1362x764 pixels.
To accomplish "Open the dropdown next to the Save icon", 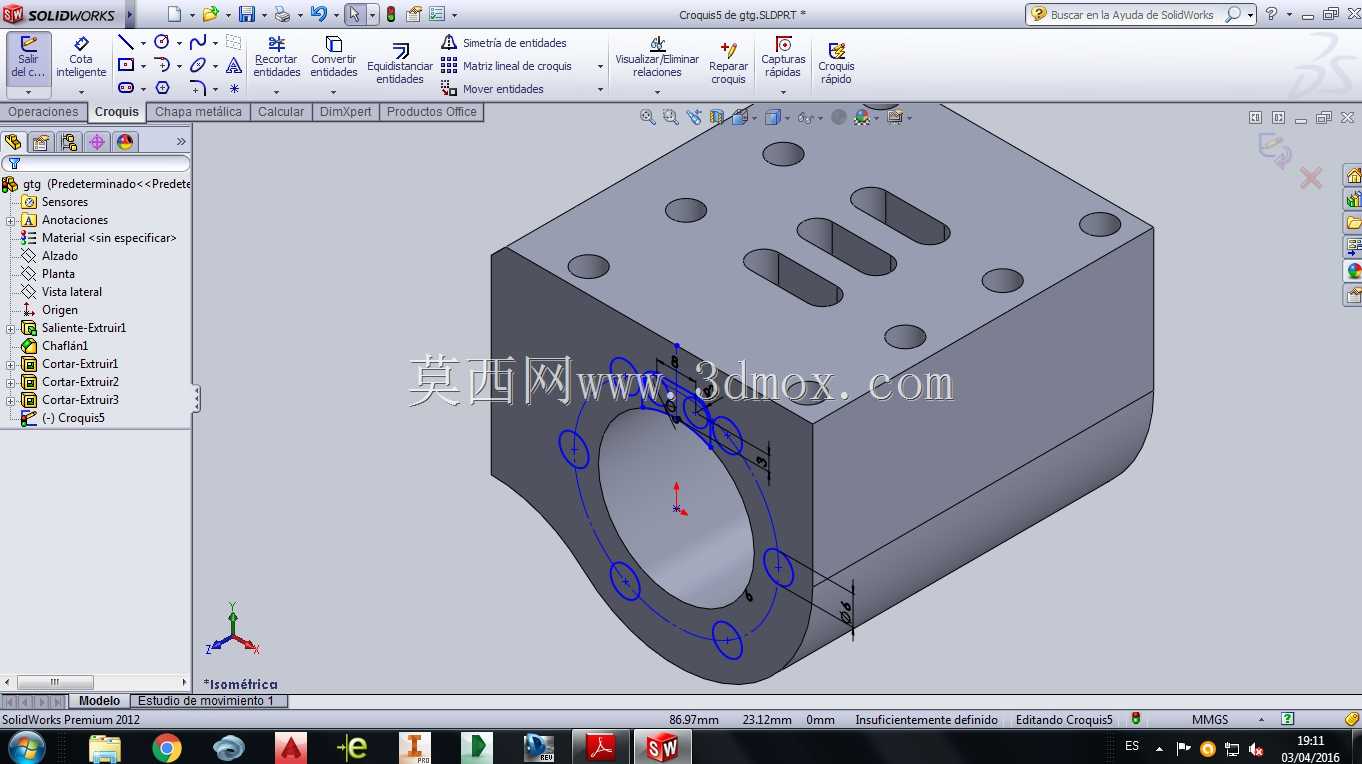I will click(263, 15).
